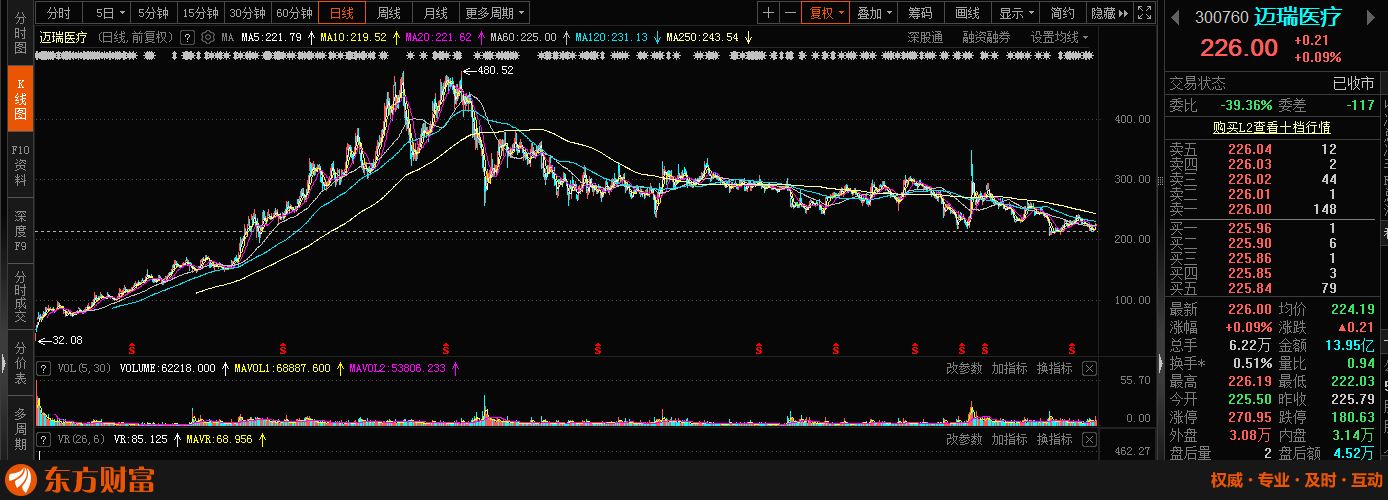Open the 复权 adjustment dropdown
Image resolution: width=1388 pixels, height=500 pixels.
827,13
